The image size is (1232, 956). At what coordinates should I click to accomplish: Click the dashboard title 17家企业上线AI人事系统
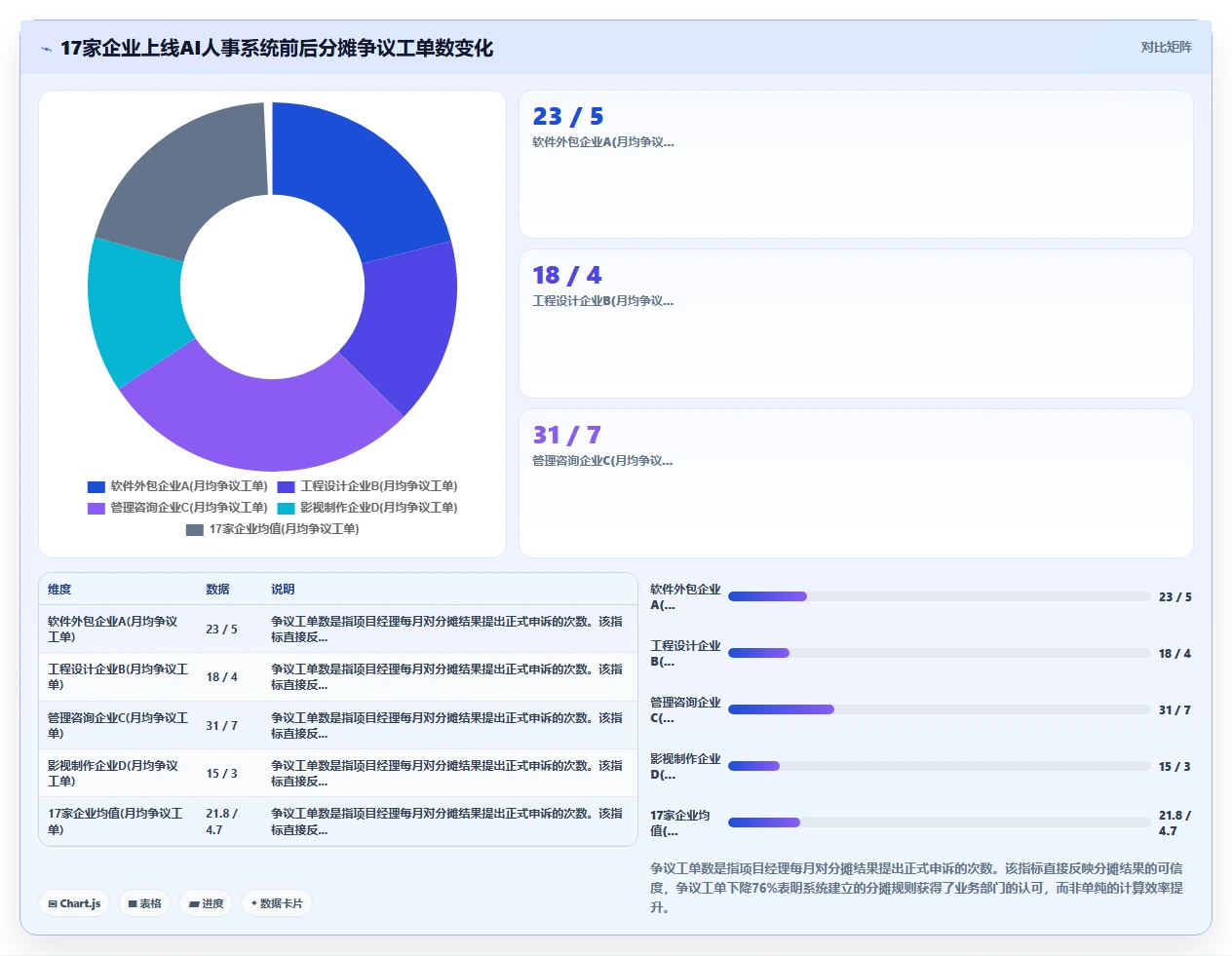click(277, 48)
